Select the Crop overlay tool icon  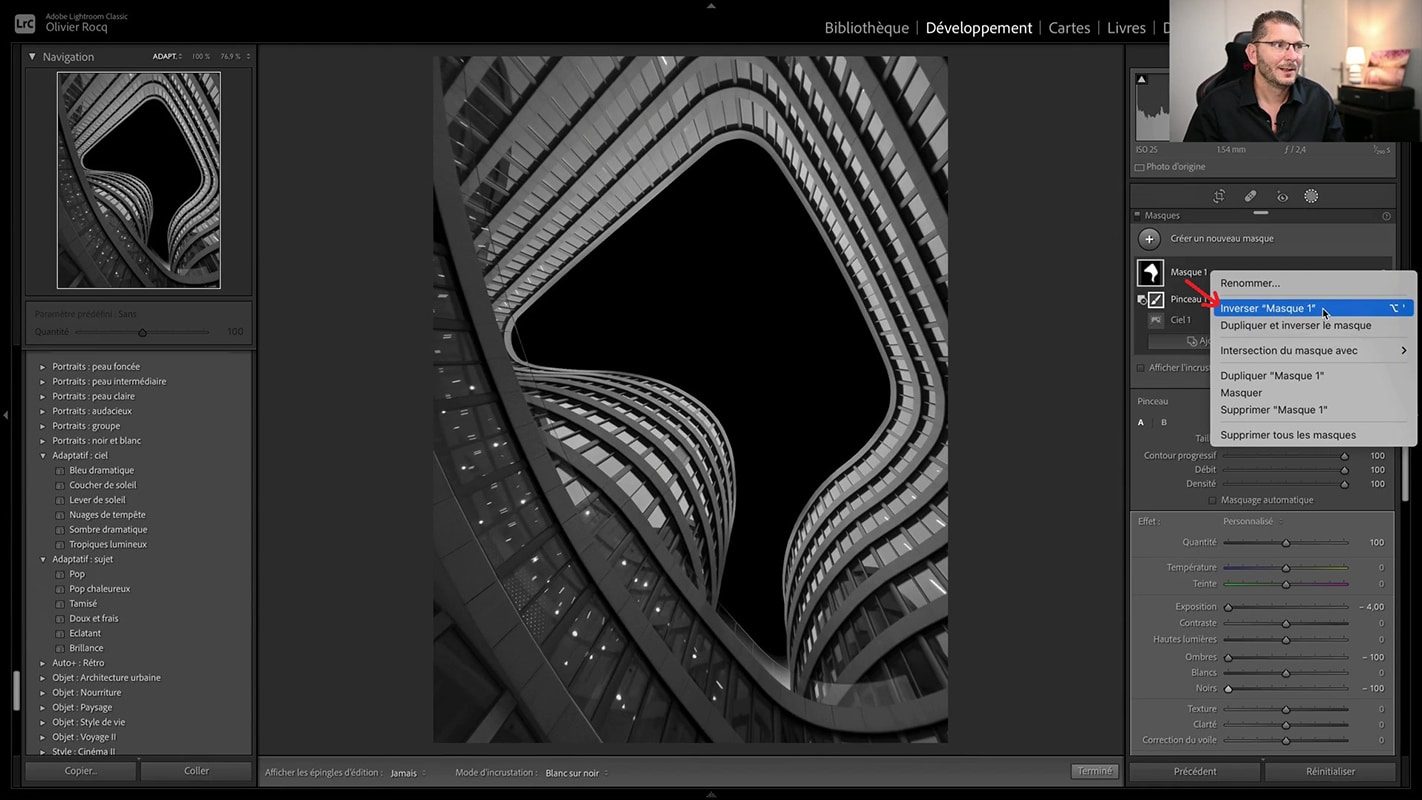(x=1219, y=196)
